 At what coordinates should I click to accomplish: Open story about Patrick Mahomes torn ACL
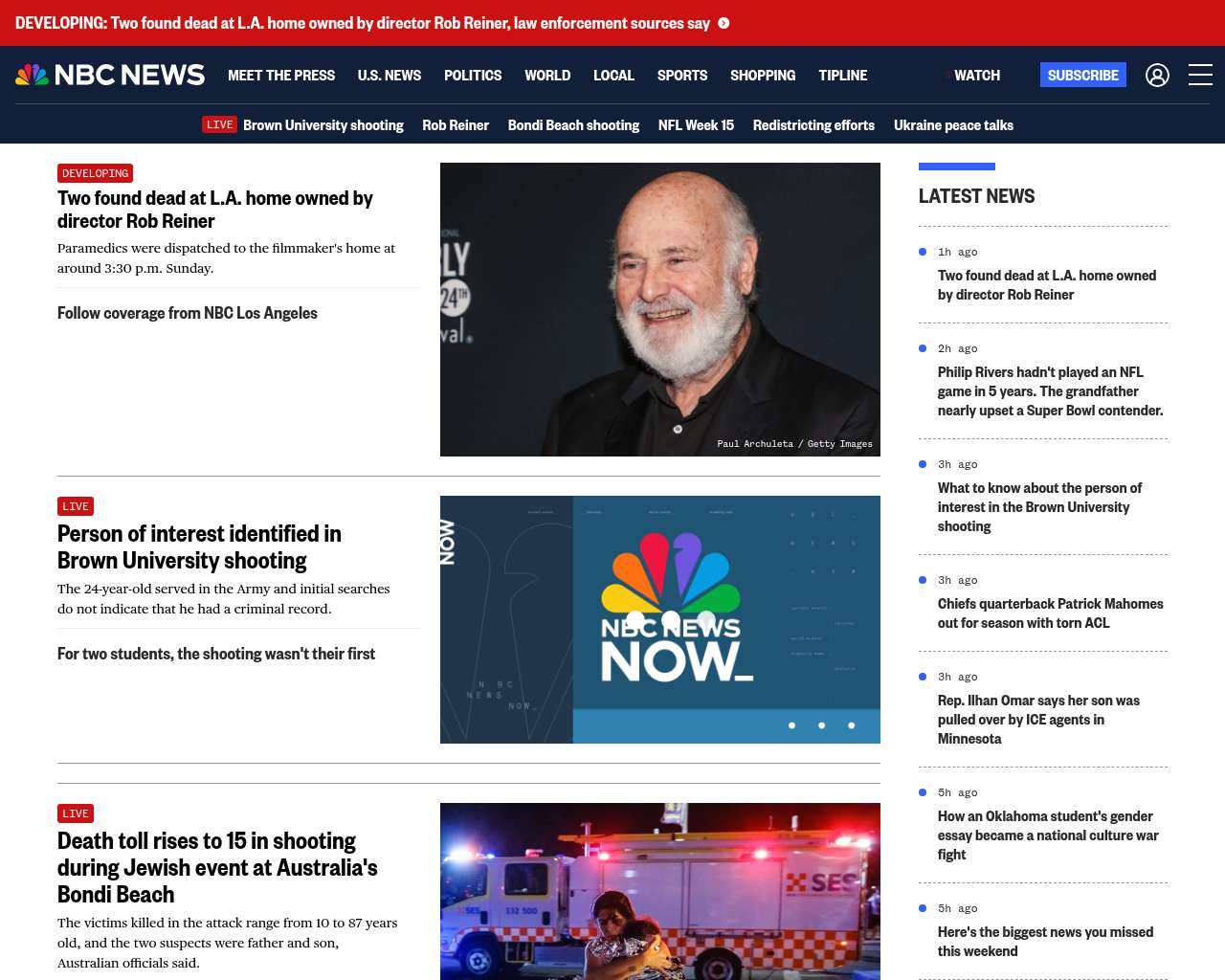(1051, 613)
